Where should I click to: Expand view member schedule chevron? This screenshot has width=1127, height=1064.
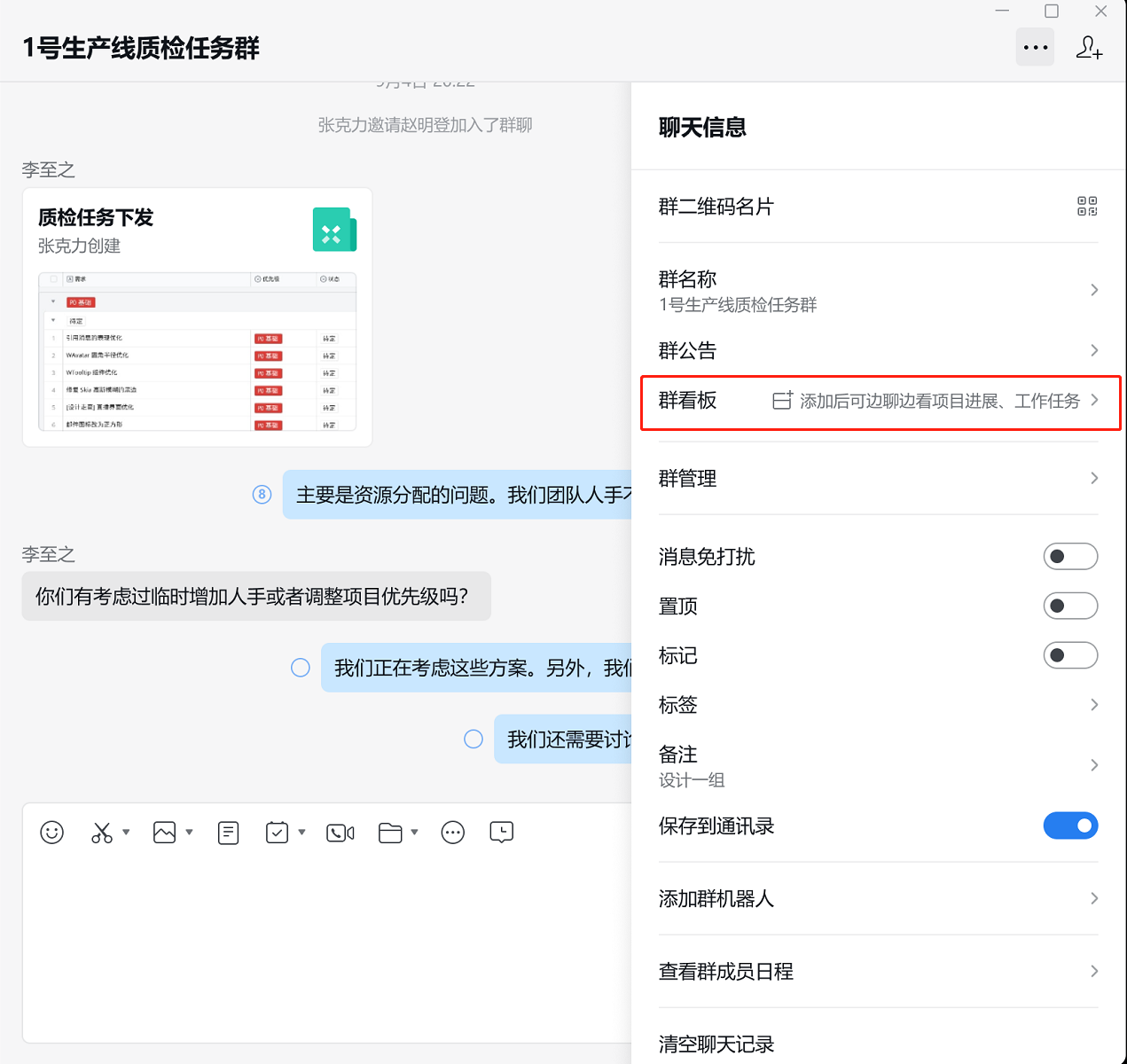(x=1094, y=971)
